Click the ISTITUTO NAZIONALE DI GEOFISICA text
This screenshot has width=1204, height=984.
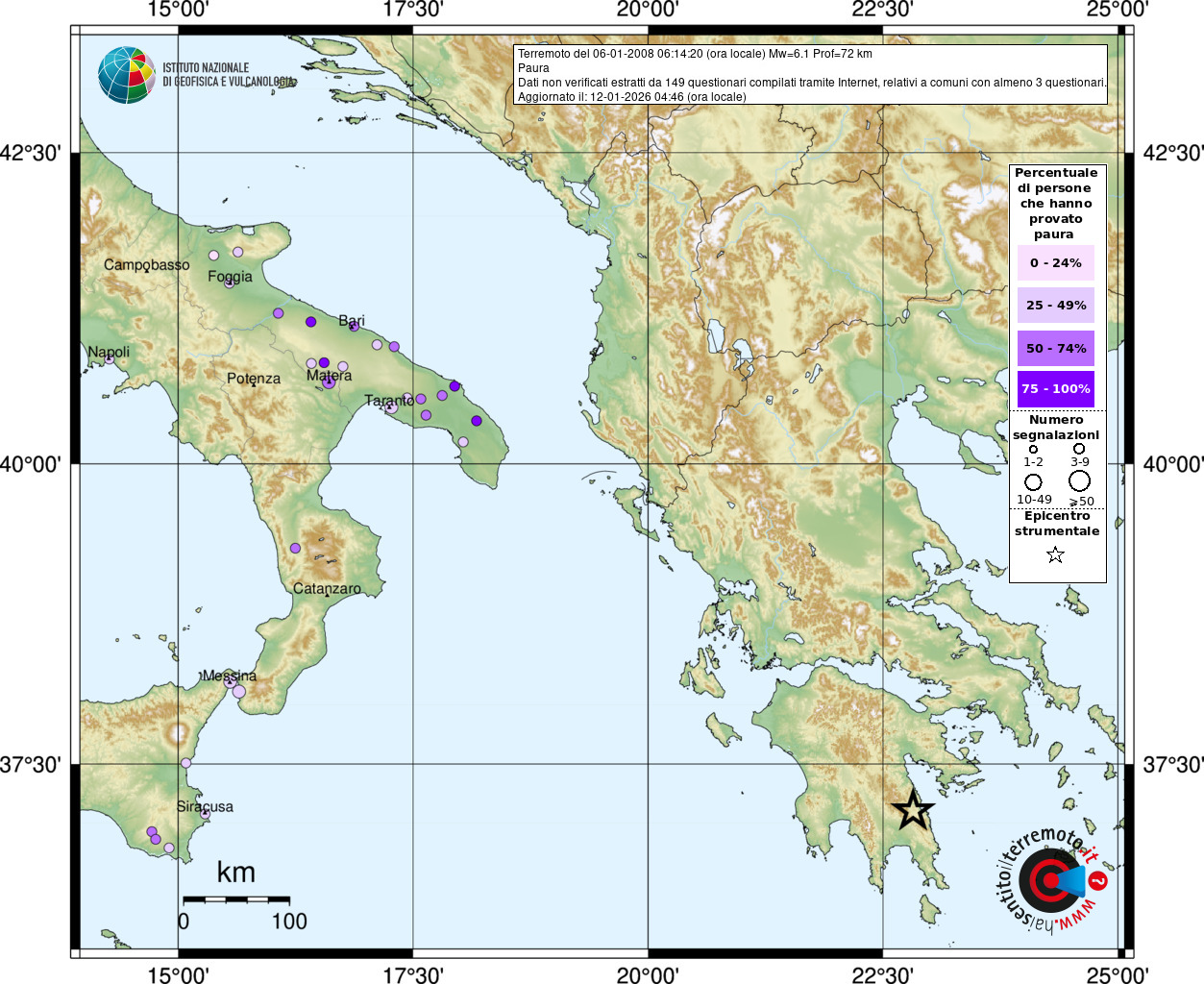pyautogui.click(x=228, y=75)
